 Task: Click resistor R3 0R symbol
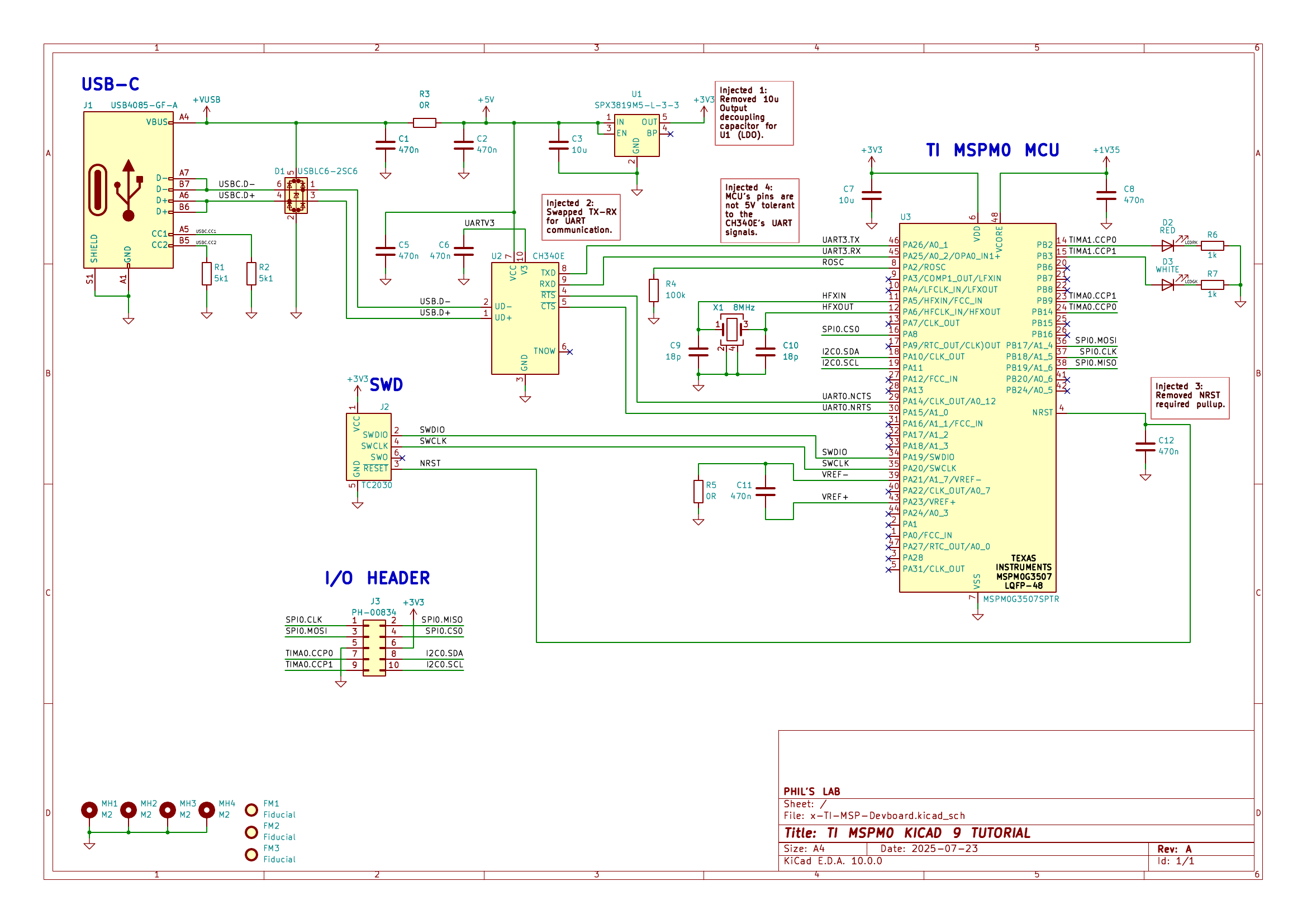[x=425, y=122]
